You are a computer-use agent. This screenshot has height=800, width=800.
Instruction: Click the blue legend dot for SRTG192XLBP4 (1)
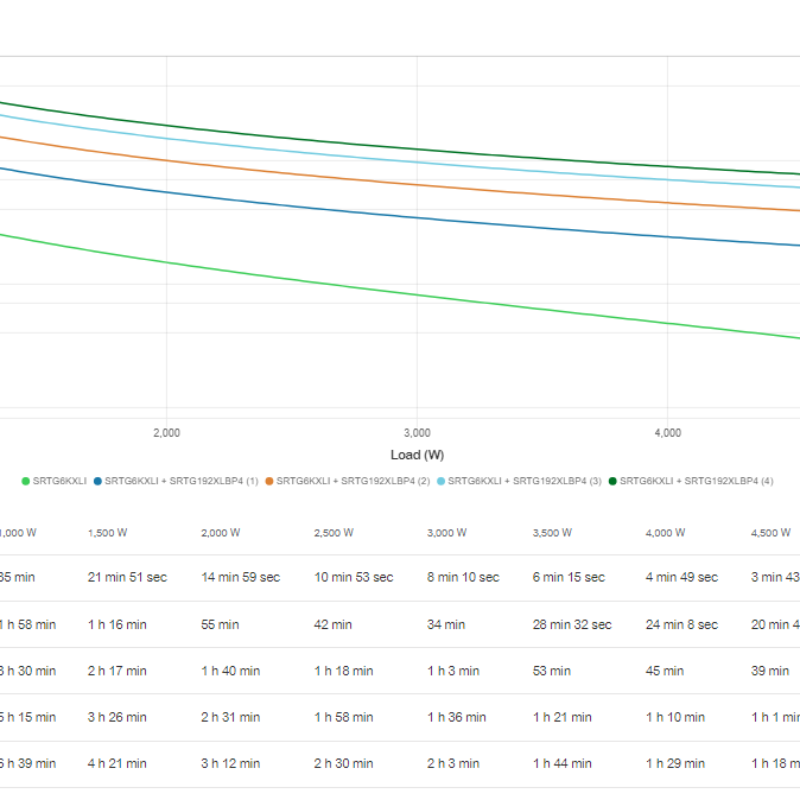point(98,481)
